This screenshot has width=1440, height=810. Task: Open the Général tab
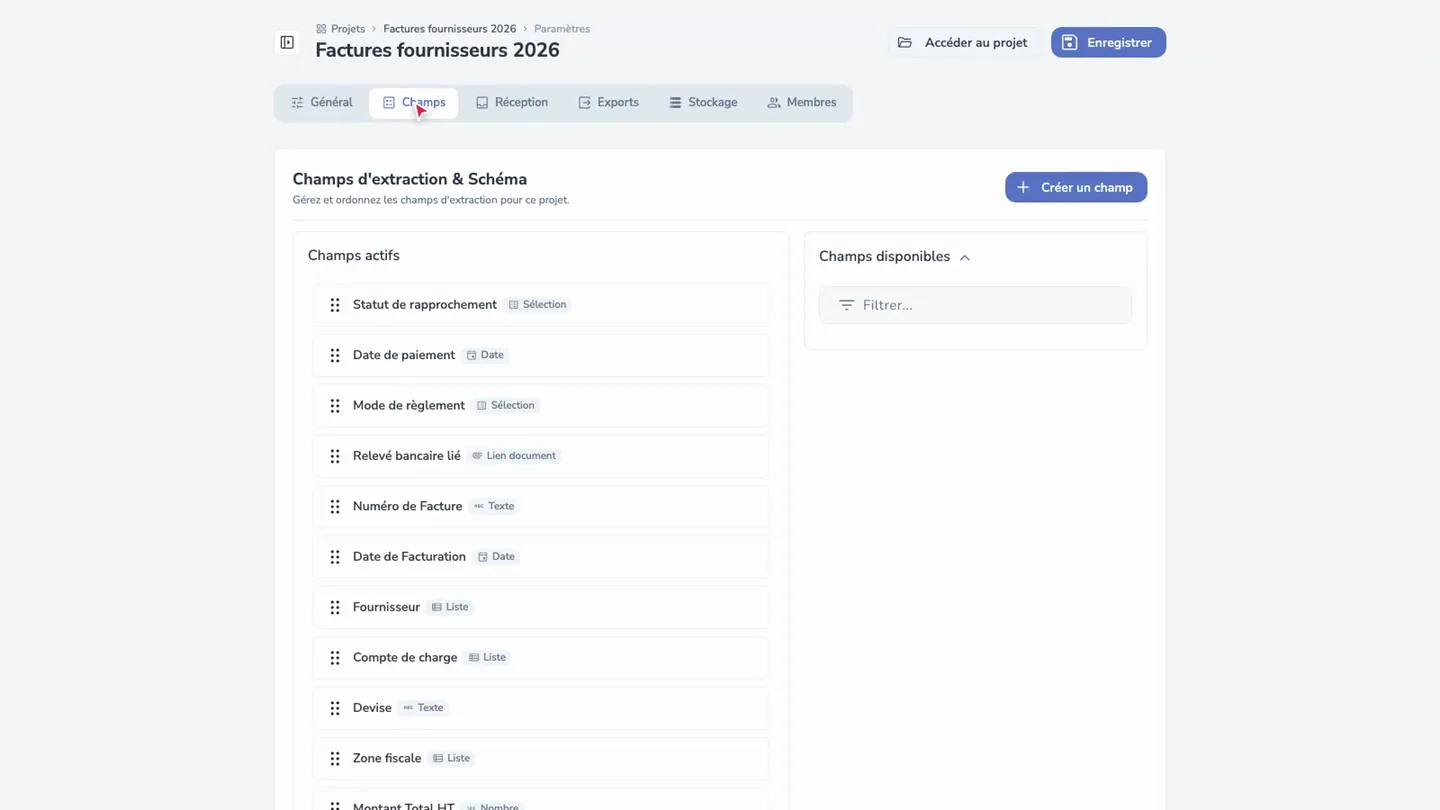coord(322,103)
